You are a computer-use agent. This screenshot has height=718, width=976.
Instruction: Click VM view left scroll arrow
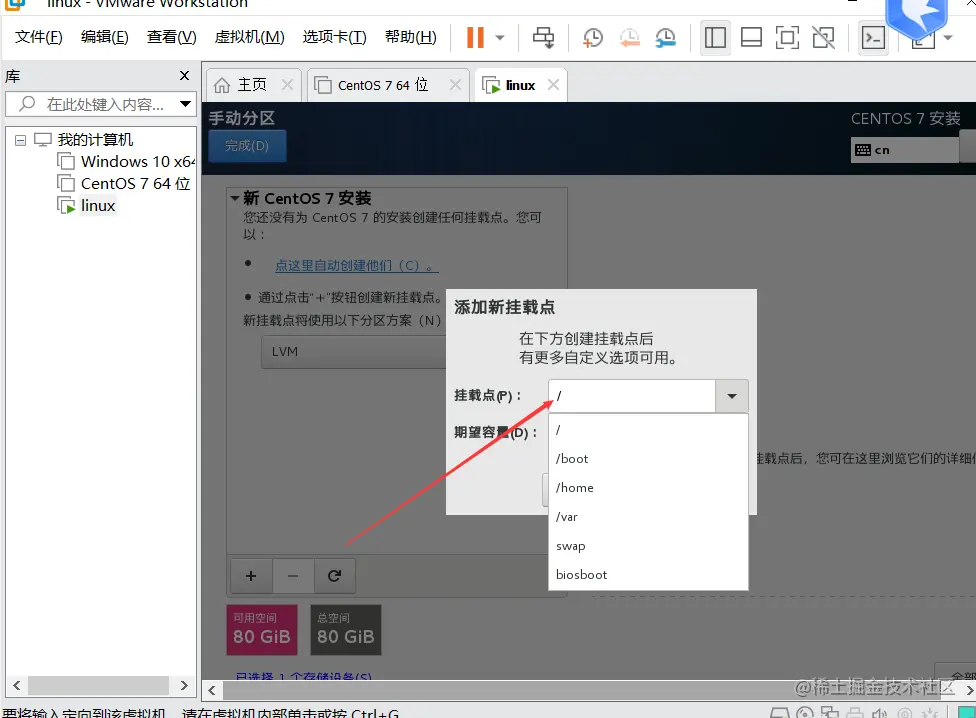click(x=212, y=690)
